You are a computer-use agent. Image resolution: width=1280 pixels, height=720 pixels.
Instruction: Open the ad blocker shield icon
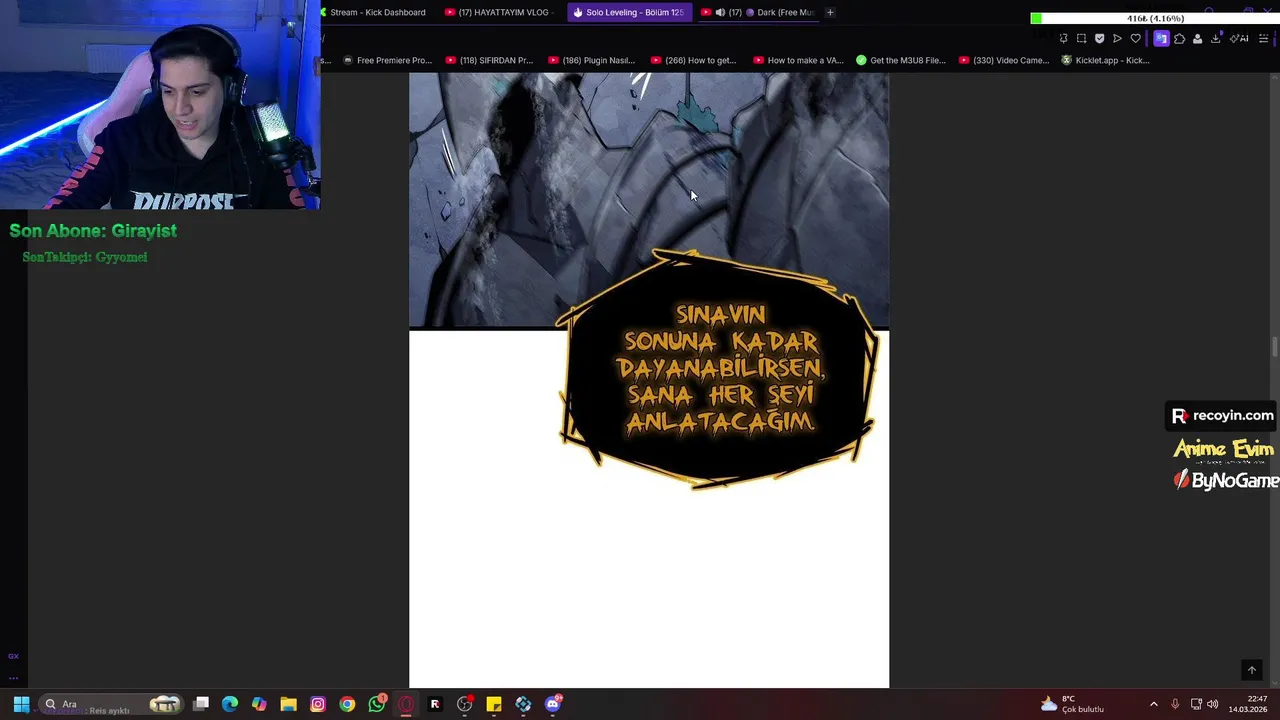1099,39
